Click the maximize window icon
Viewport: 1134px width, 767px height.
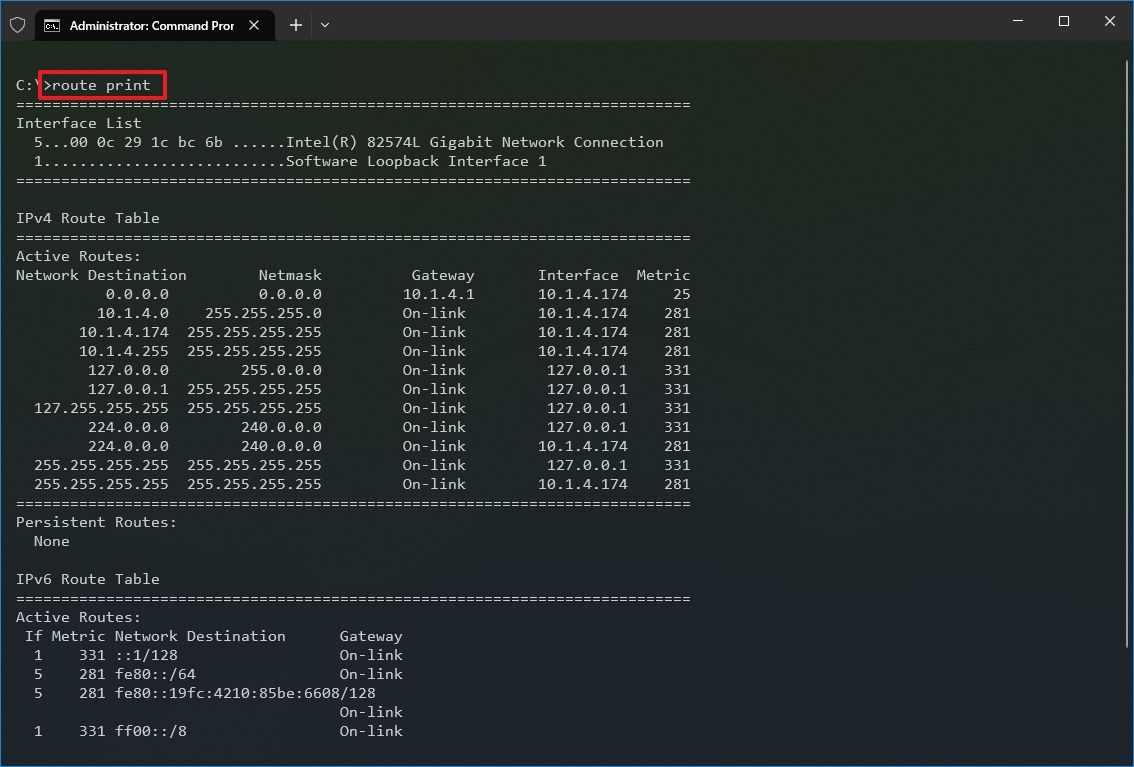(1063, 21)
